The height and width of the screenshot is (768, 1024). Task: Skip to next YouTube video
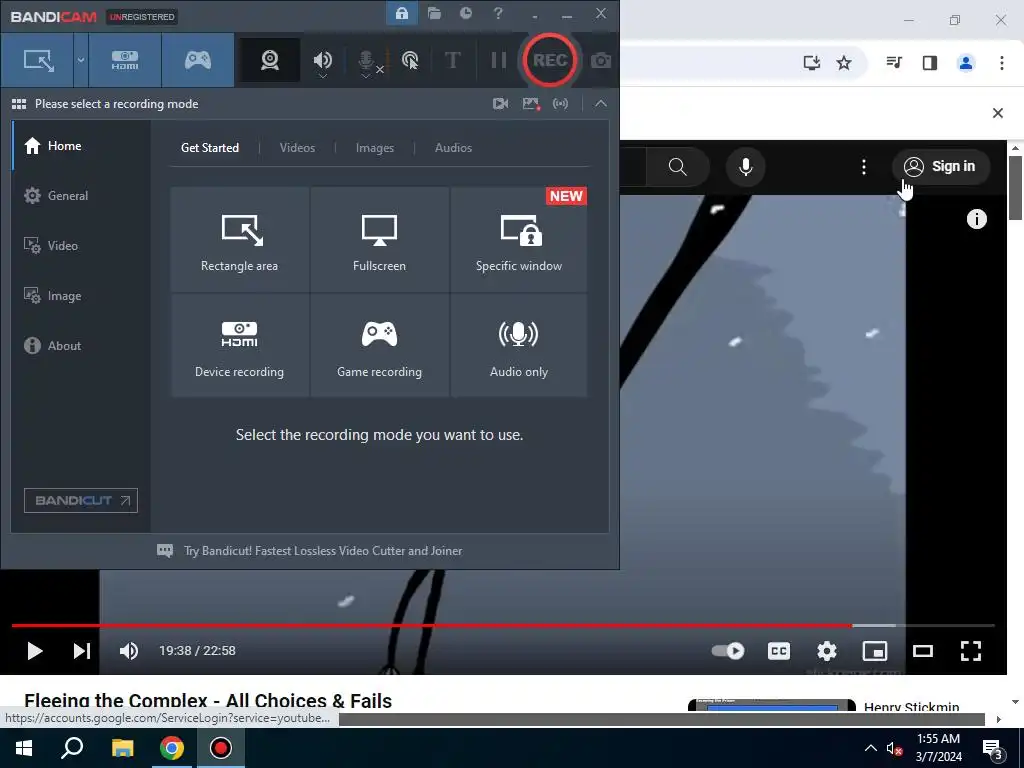(x=82, y=650)
